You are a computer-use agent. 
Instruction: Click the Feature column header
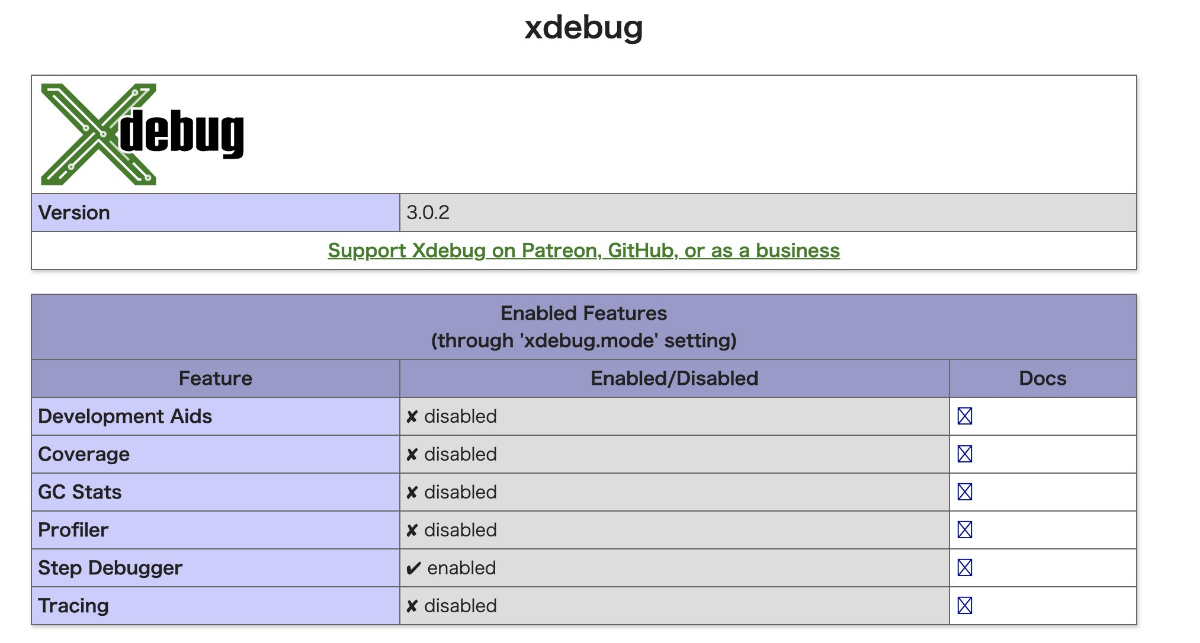[x=216, y=379]
